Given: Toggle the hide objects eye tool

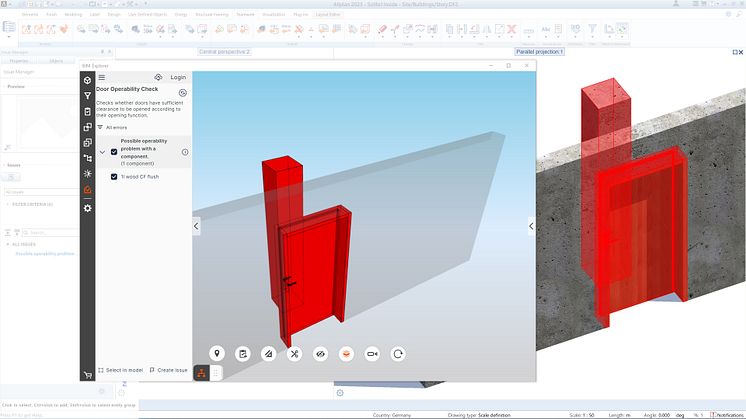Looking at the screenshot, I should (321, 354).
